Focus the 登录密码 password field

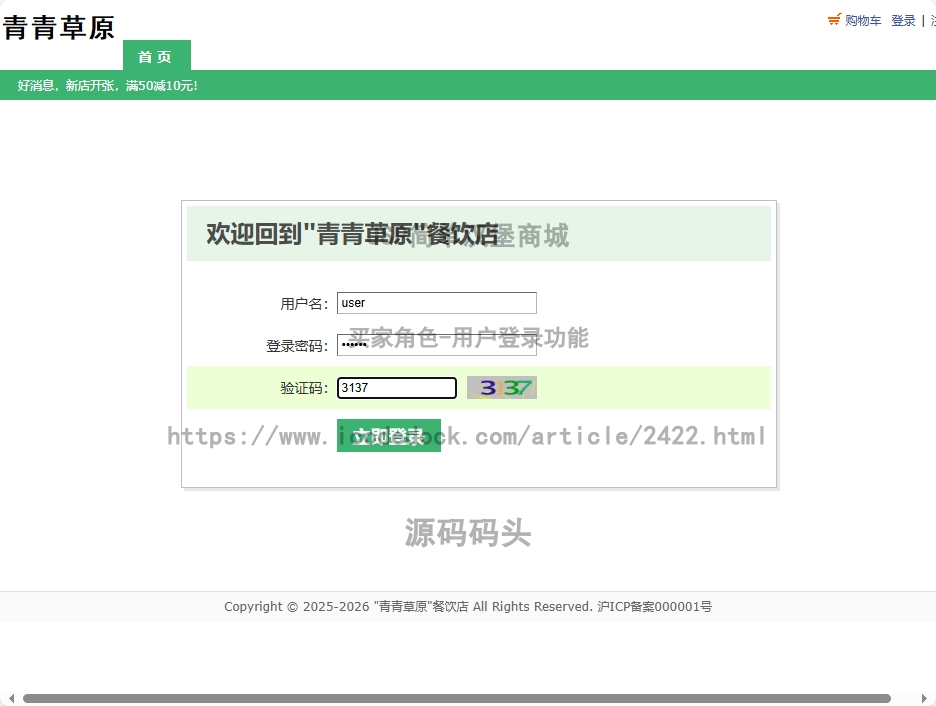tap(436, 345)
